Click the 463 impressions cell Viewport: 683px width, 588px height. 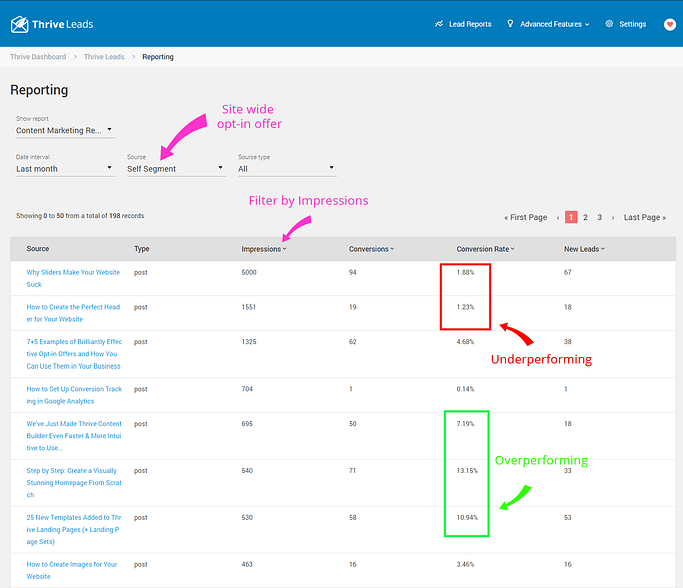click(247, 564)
